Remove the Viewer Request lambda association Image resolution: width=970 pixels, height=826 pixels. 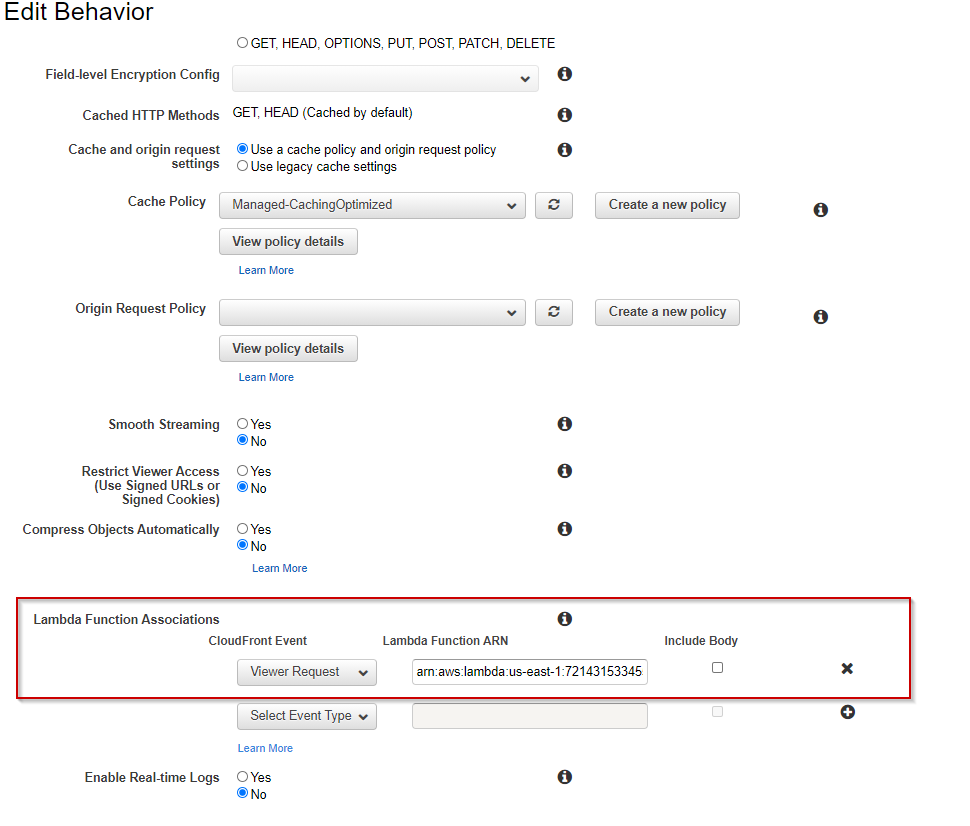click(846, 668)
